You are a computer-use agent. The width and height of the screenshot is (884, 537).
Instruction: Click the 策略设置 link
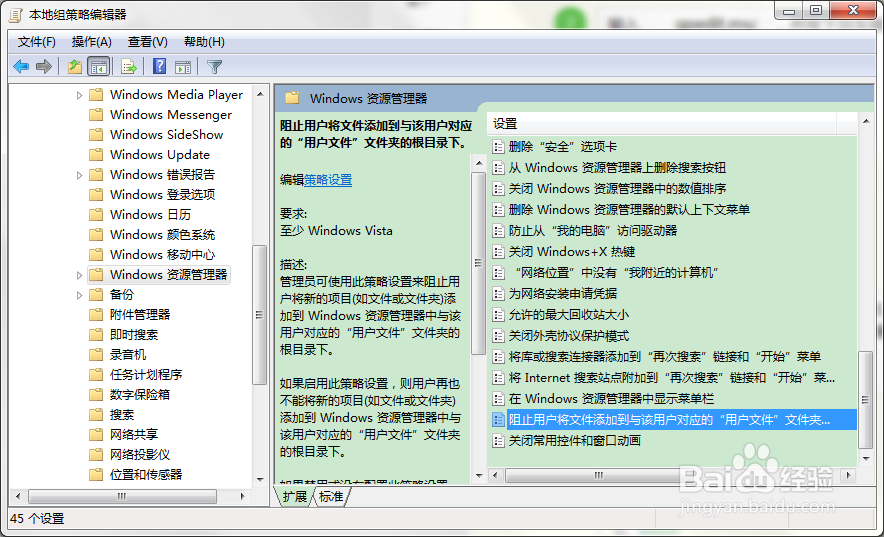pyautogui.click(x=328, y=180)
